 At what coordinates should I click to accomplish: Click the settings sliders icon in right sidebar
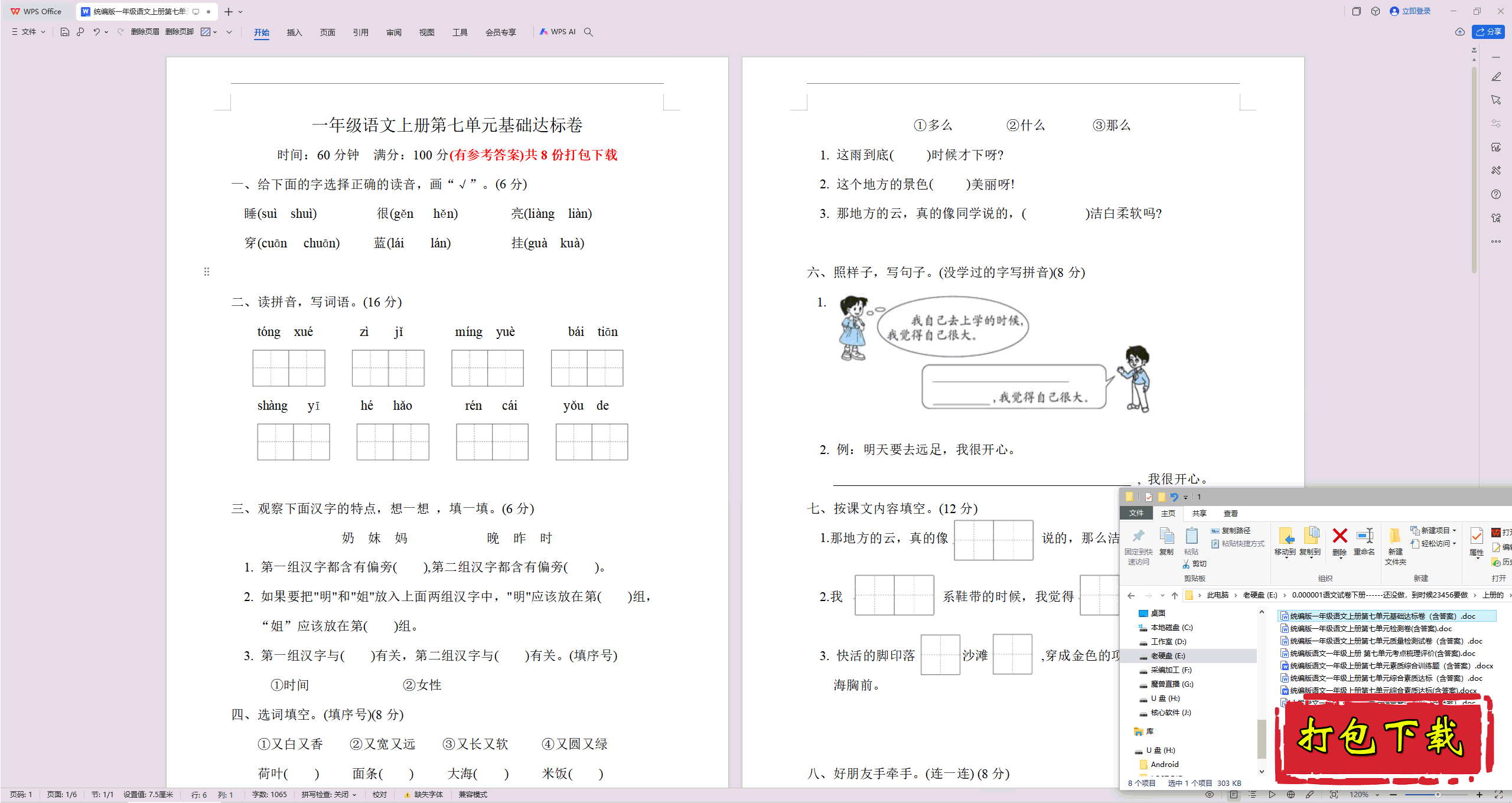(1496, 124)
